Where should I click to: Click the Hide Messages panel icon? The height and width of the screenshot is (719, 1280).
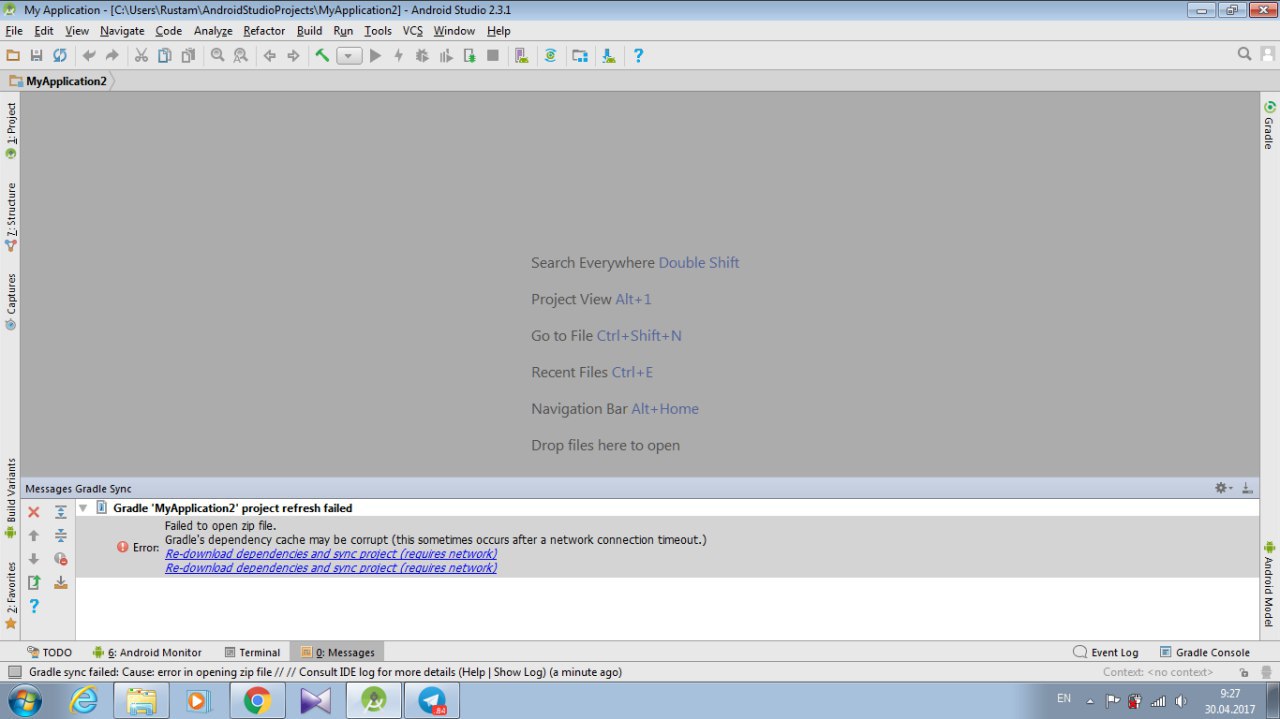click(x=1247, y=488)
